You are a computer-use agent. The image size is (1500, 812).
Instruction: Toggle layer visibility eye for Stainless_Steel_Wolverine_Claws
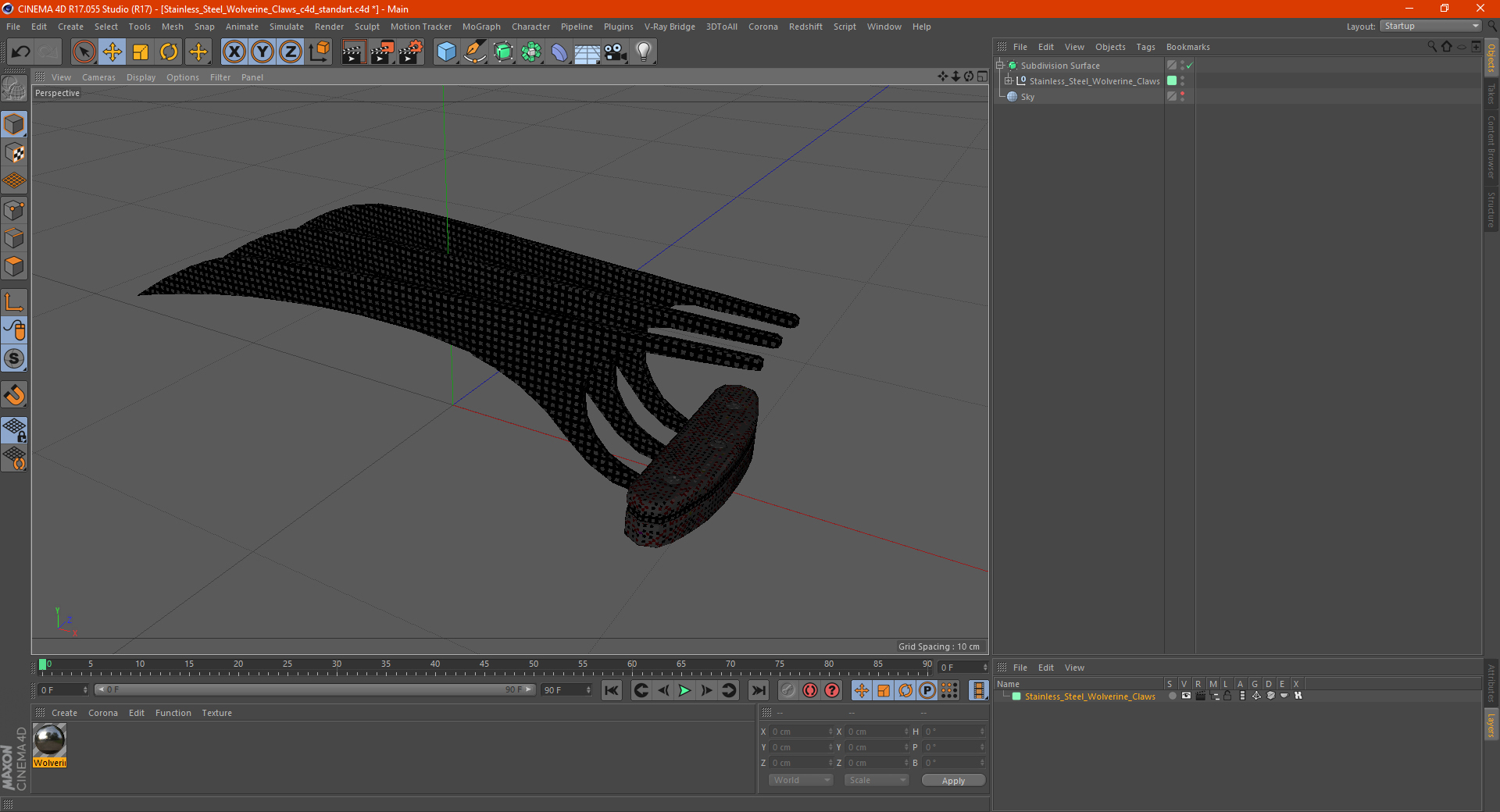tap(1186, 696)
